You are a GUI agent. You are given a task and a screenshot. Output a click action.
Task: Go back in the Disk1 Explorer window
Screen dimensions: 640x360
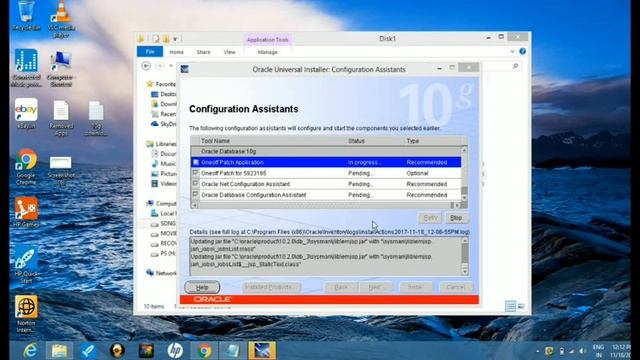click(146, 66)
